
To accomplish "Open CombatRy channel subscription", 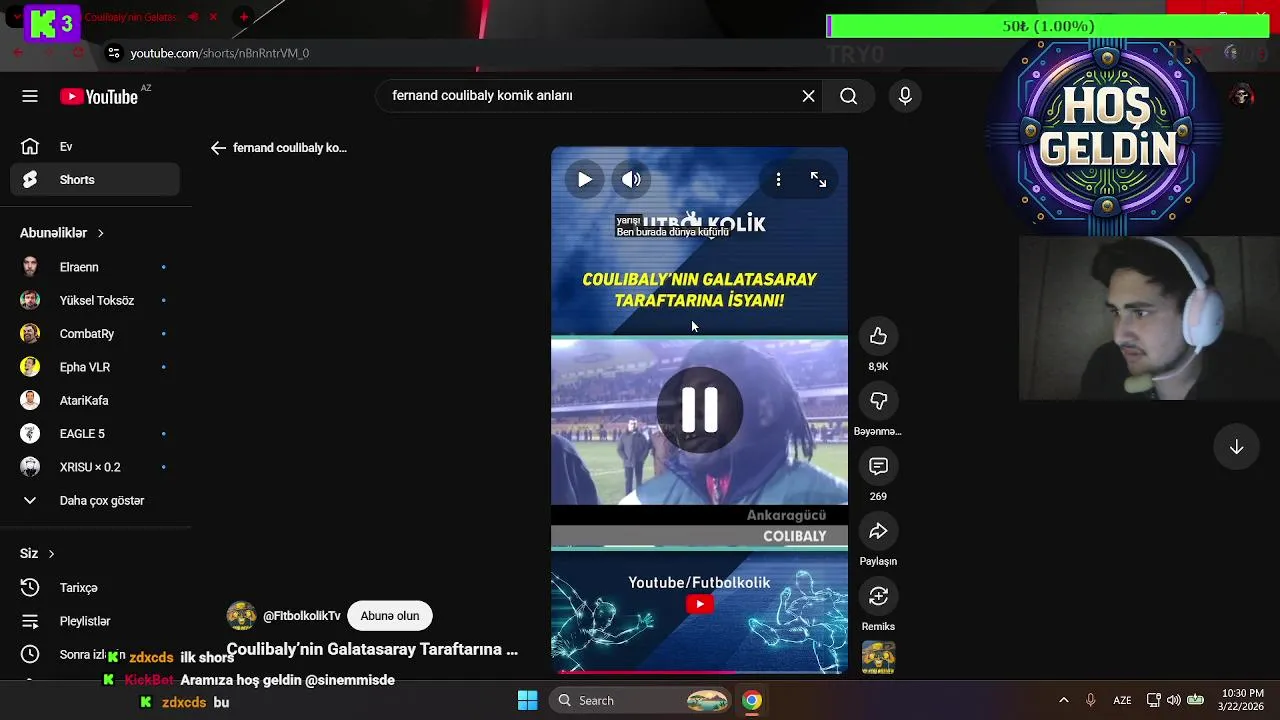I will [x=95, y=334].
